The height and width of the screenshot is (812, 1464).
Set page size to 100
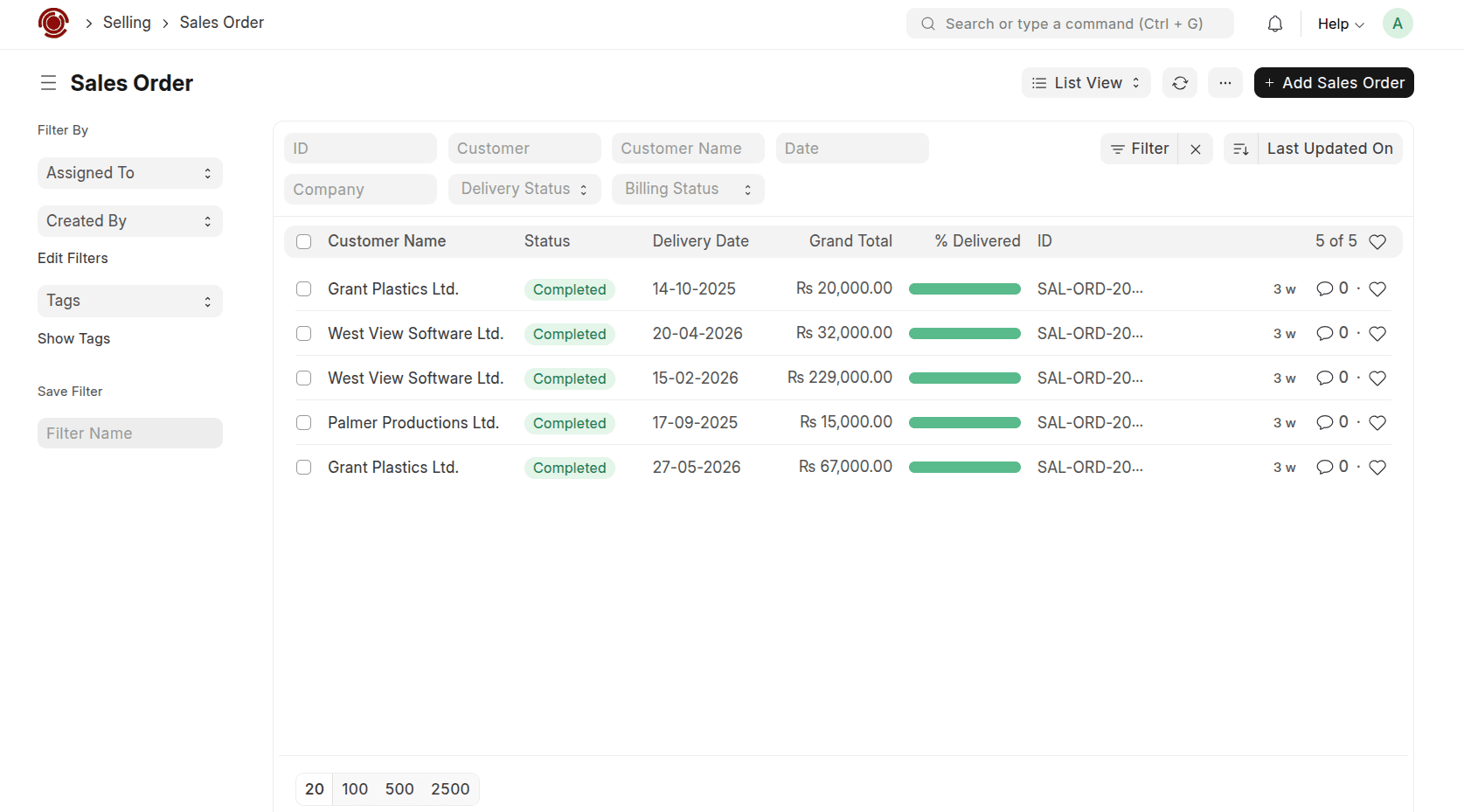(x=355, y=788)
